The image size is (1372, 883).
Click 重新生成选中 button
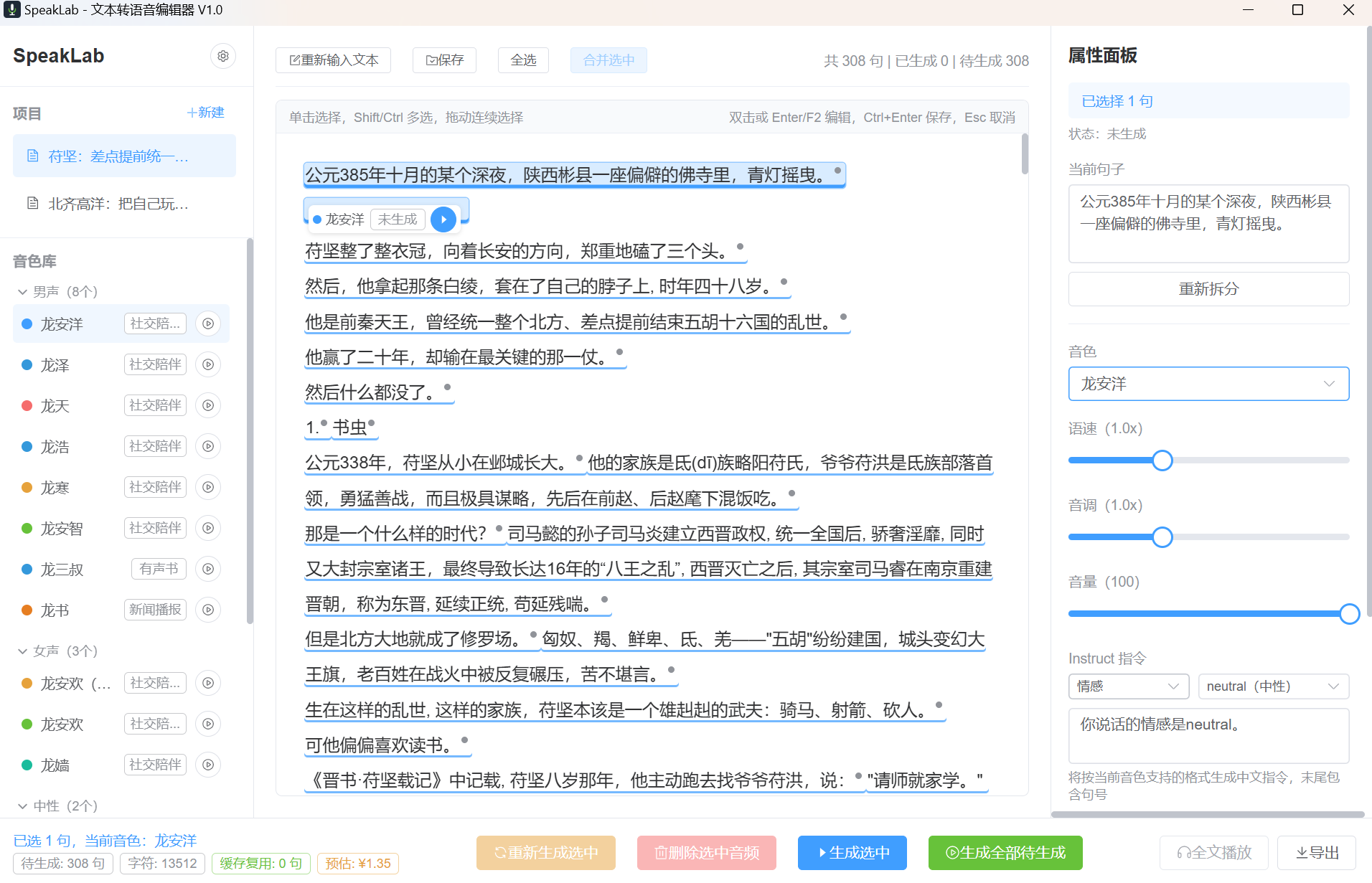[x=546, y=853]
